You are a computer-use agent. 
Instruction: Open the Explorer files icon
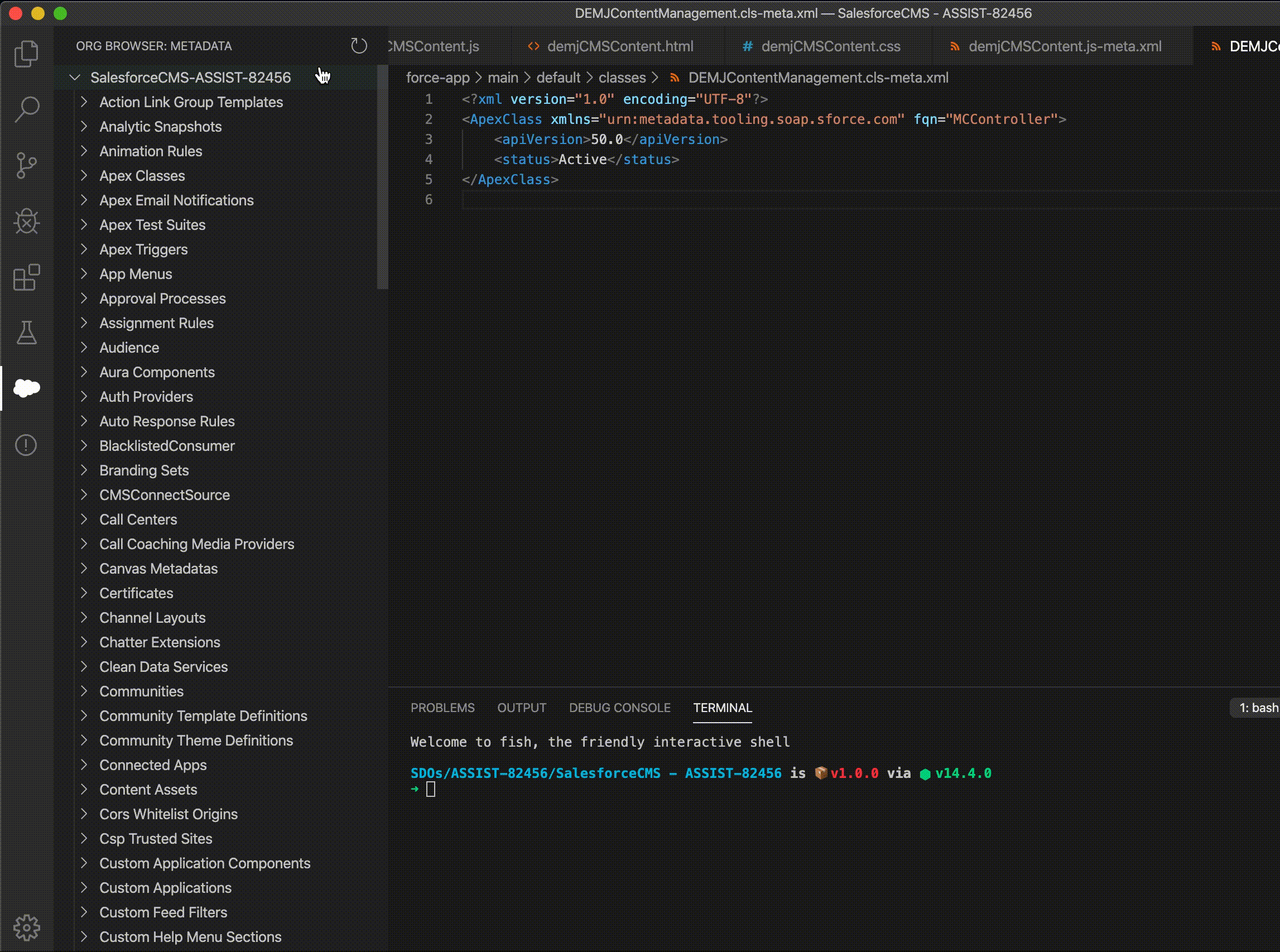tap(26, 54)
